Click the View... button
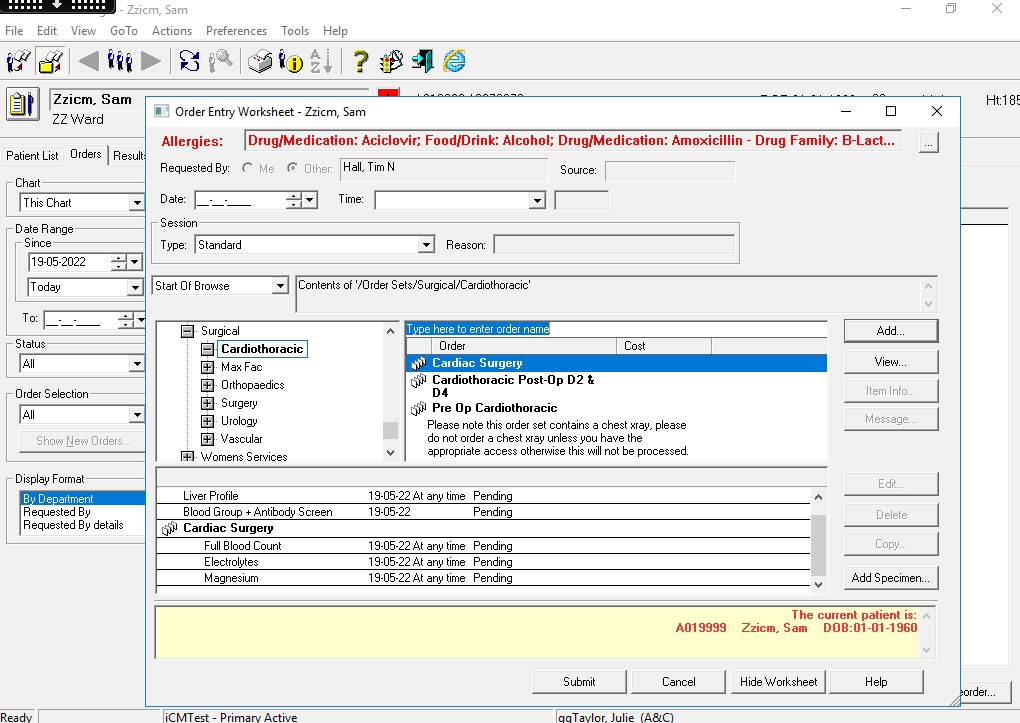Screen dimensions: 1020x723 (891, 362)
